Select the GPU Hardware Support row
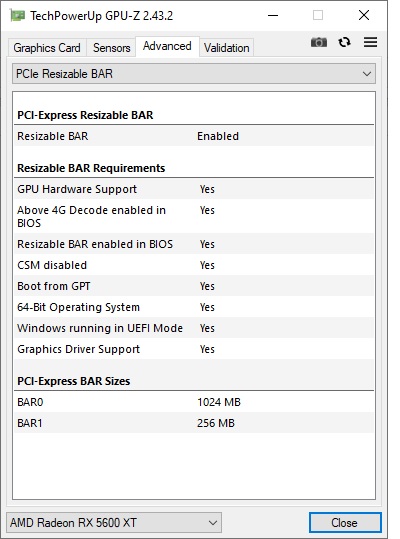This screenshot has height=539, width=400. pyautogui.click(x=194, y=189)
